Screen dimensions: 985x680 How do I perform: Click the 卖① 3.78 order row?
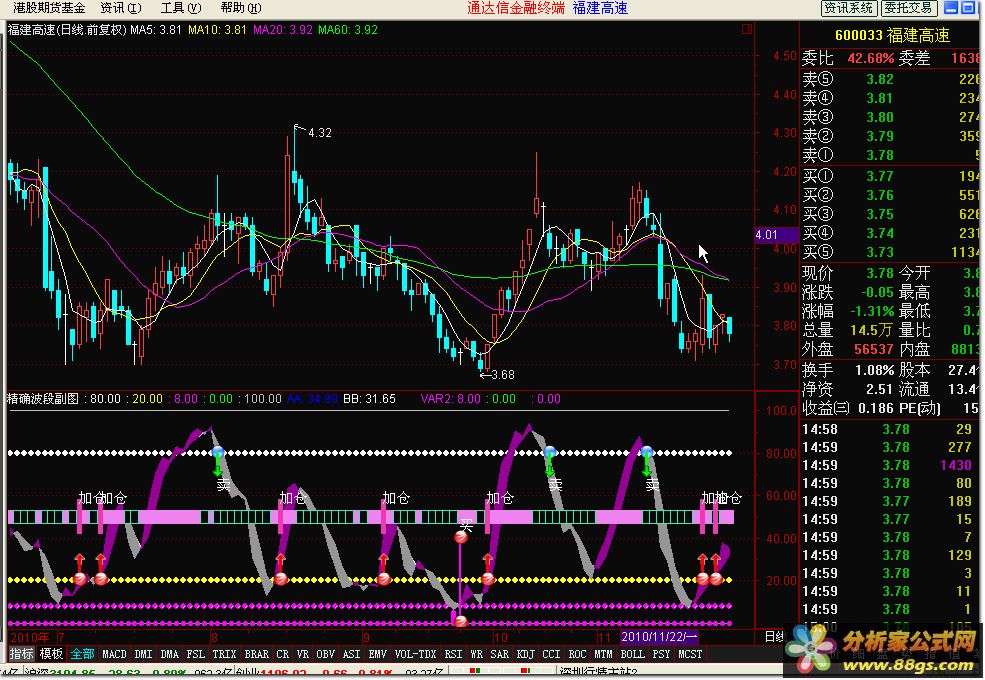click(x=890, y=155)
